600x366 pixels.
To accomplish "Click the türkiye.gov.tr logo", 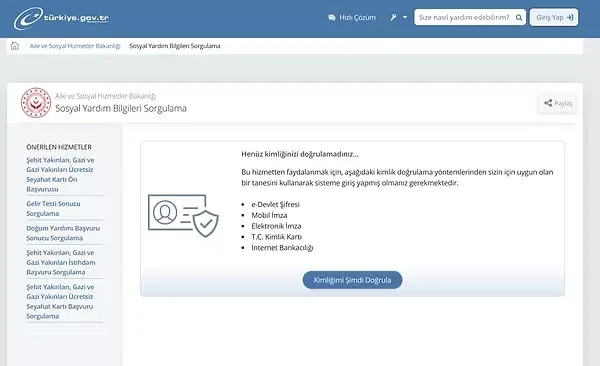I will [x=62, y=18].
